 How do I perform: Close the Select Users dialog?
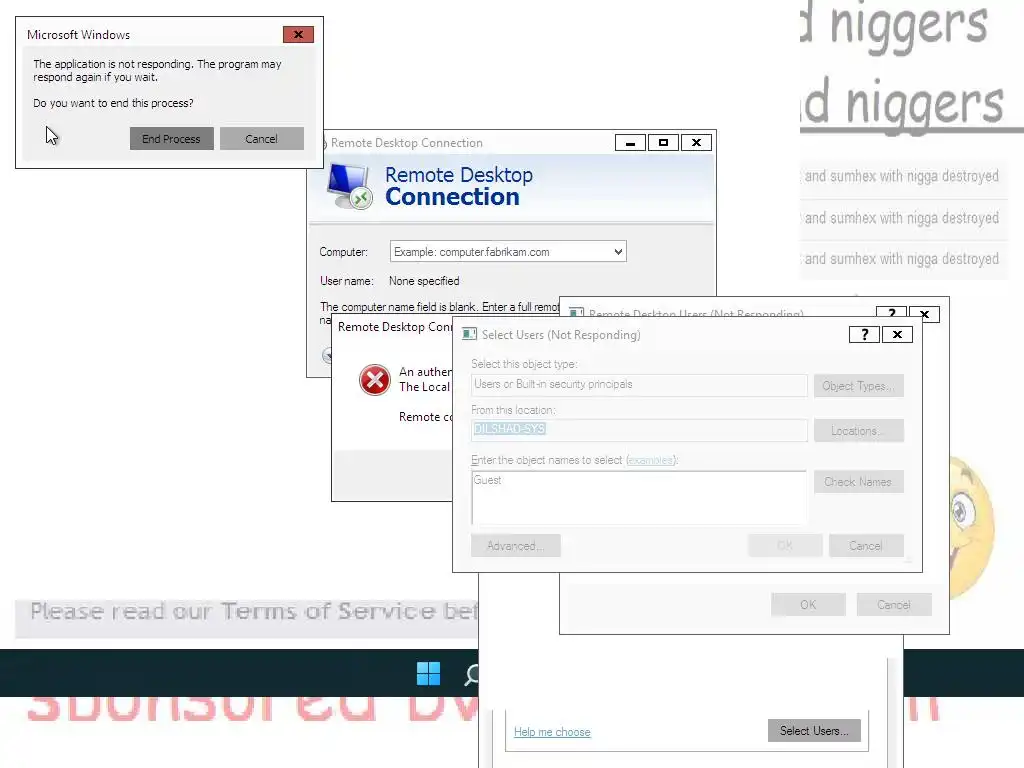point(897,334)
